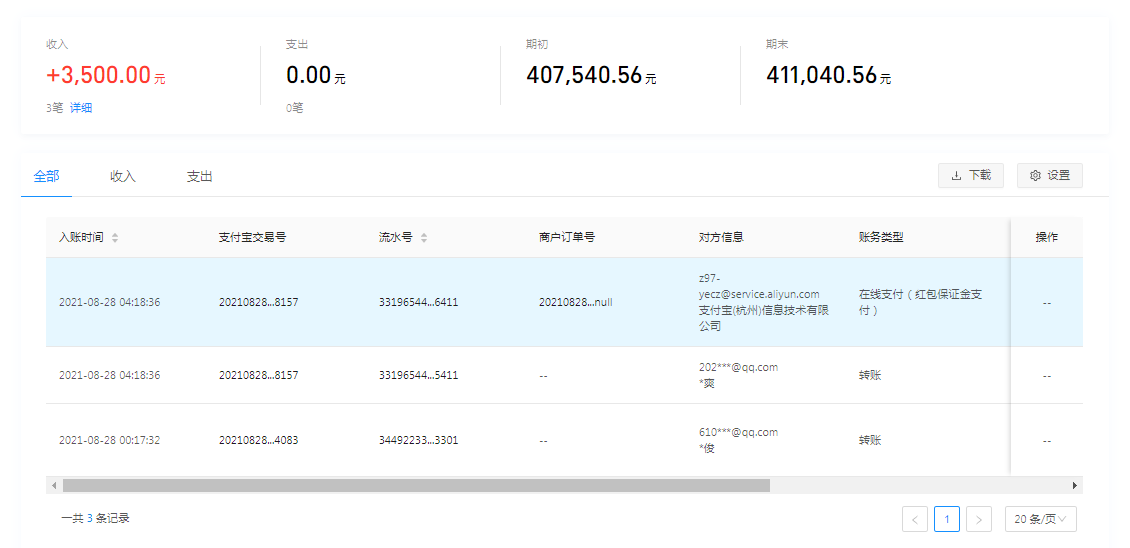1130x548 pixels.
Task: Click the horizontal scrollbar thumb
Action: coord(415,485)
